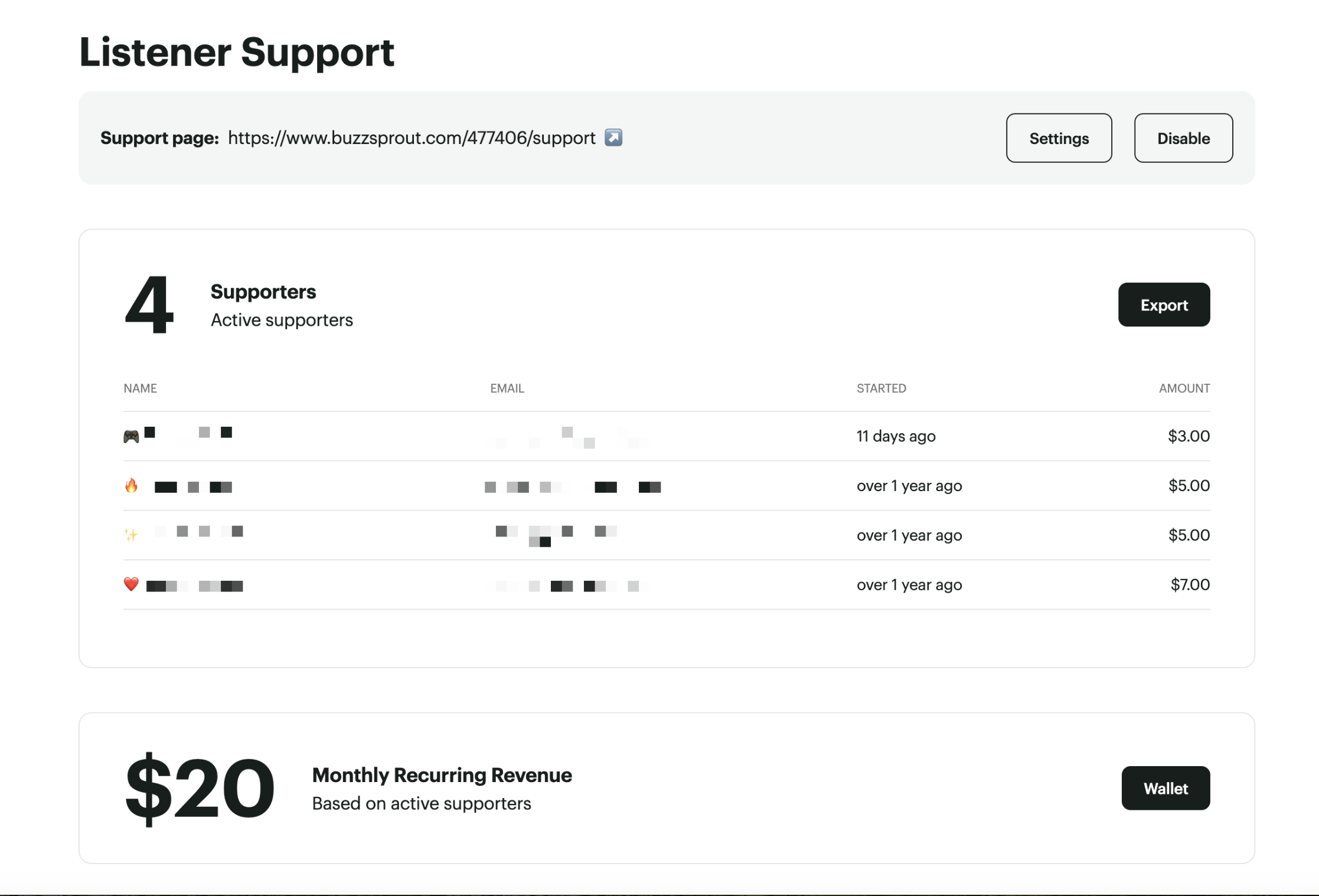Click the Listener Support page title

coord(237,52)
